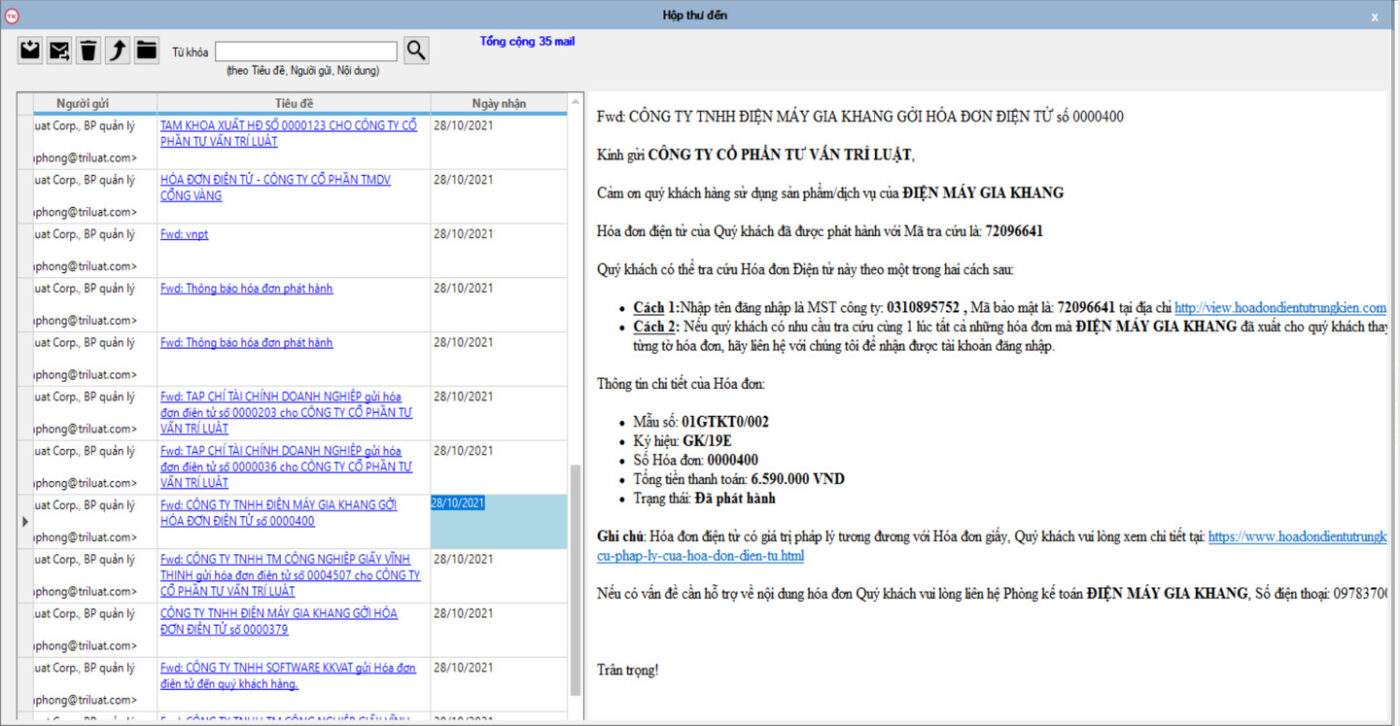The width and height of the screenshot is (1400, 726).
Task: Sort by the Tiêu đề column header
Action: click(294, 103)
